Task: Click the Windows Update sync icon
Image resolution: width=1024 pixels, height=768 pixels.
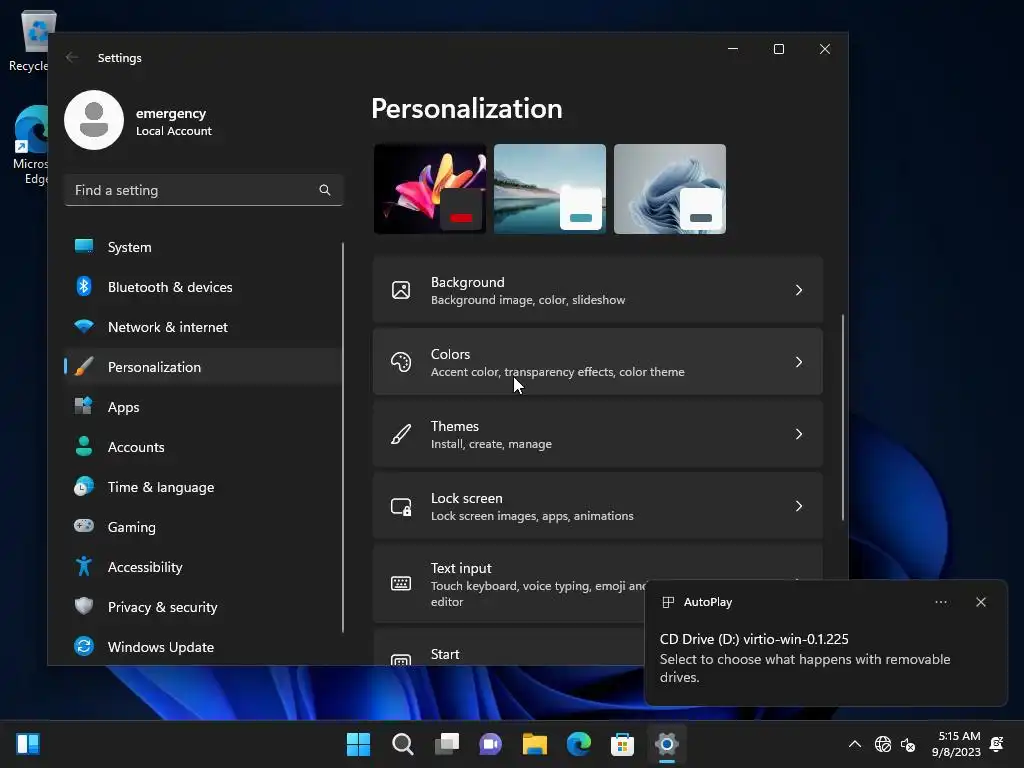Action: click(x=84, y=647)
